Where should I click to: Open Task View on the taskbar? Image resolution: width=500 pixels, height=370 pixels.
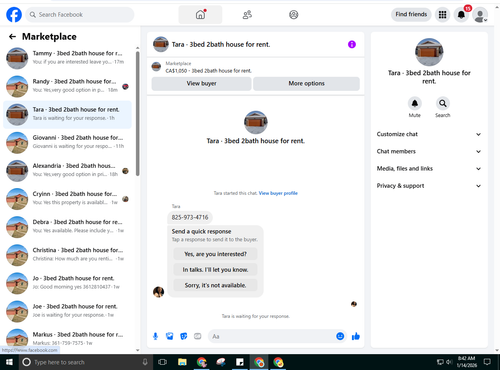(x=162, y=362)
